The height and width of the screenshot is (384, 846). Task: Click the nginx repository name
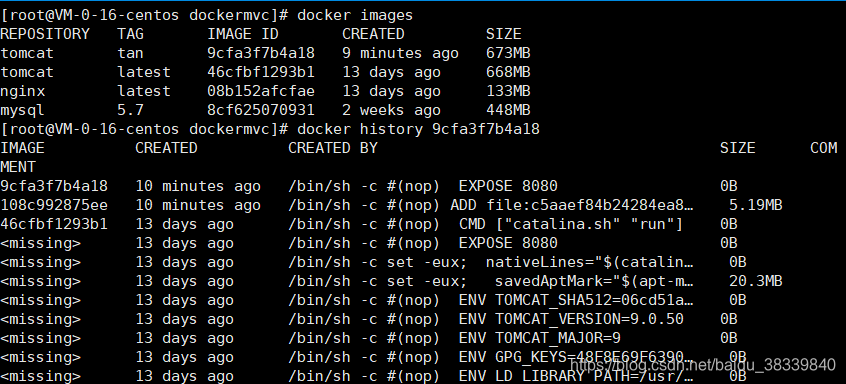click(23, 92)
